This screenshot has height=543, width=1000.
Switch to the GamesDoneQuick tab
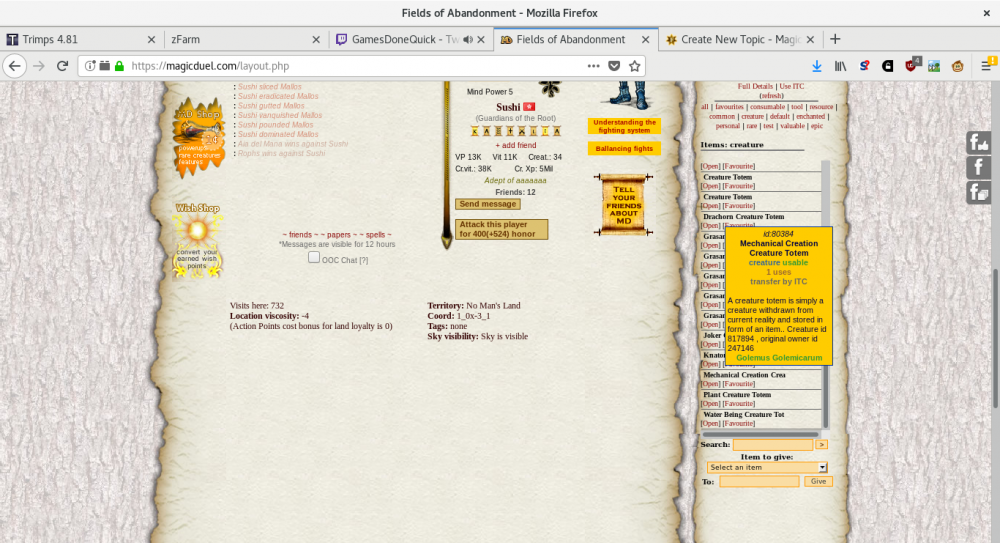click(410, 39)
